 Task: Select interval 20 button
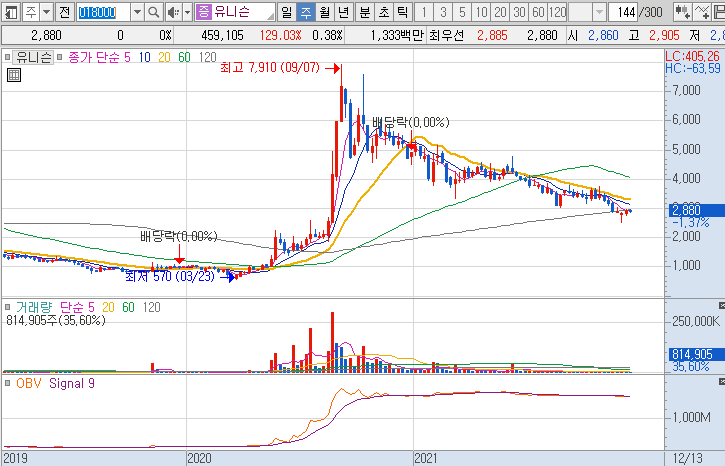(x=500, y=12)
